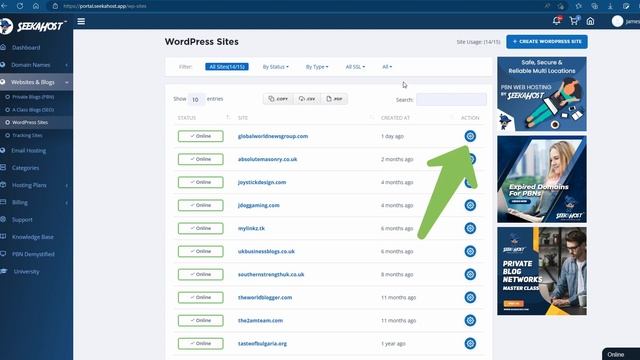Sort table by Status column arrow
Image resolution: width=640 pixels, height=360 pixels.
pyautogui.click(x=228, y=118)
